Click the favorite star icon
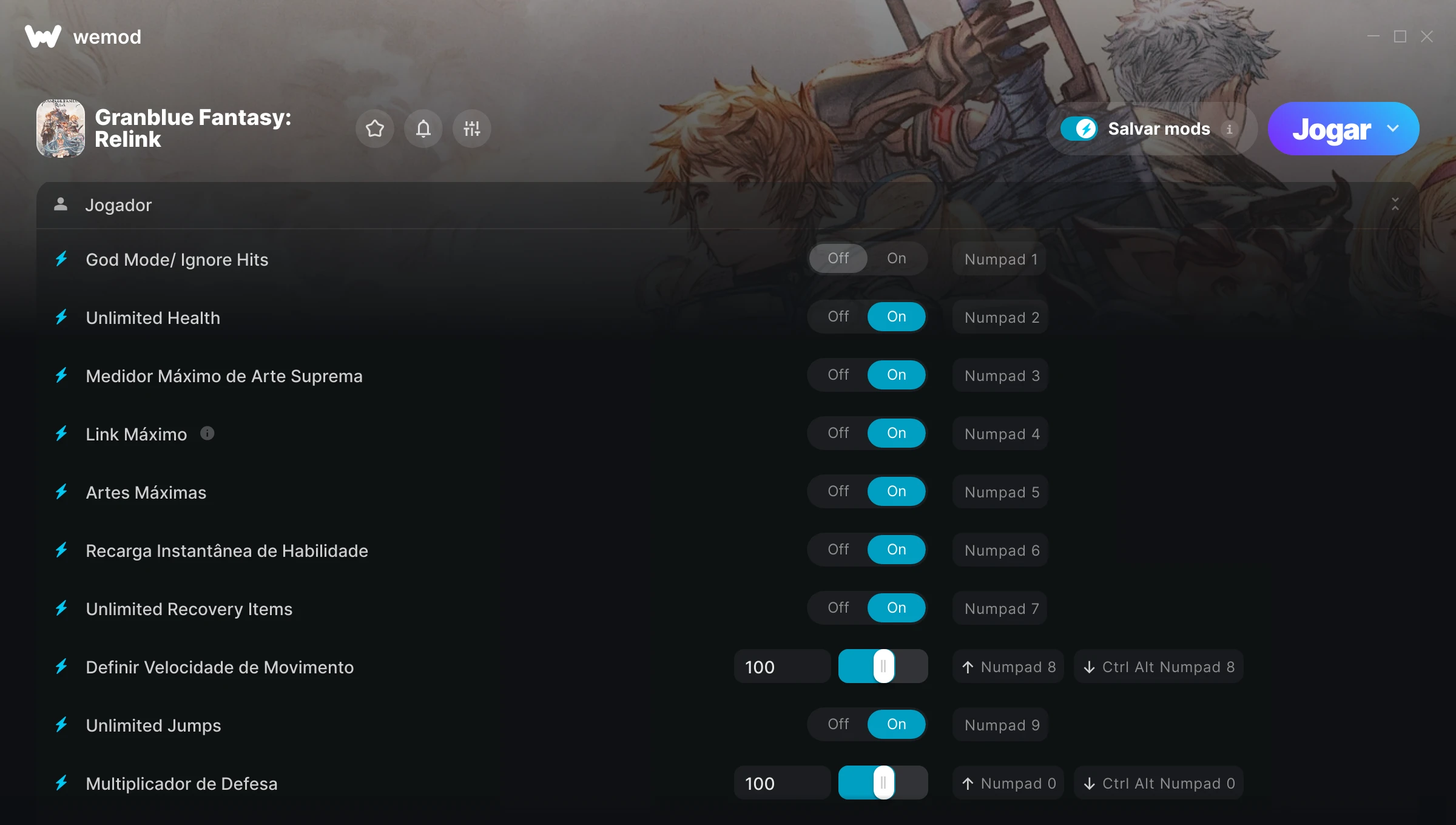 (375, 129)
